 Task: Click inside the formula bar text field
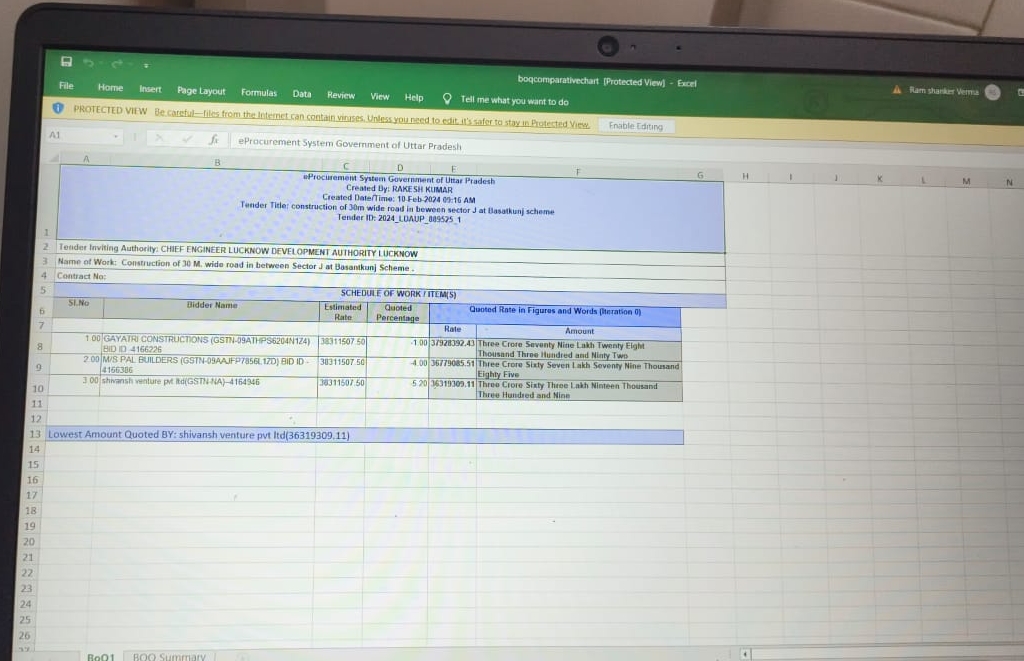click(500, 146)
